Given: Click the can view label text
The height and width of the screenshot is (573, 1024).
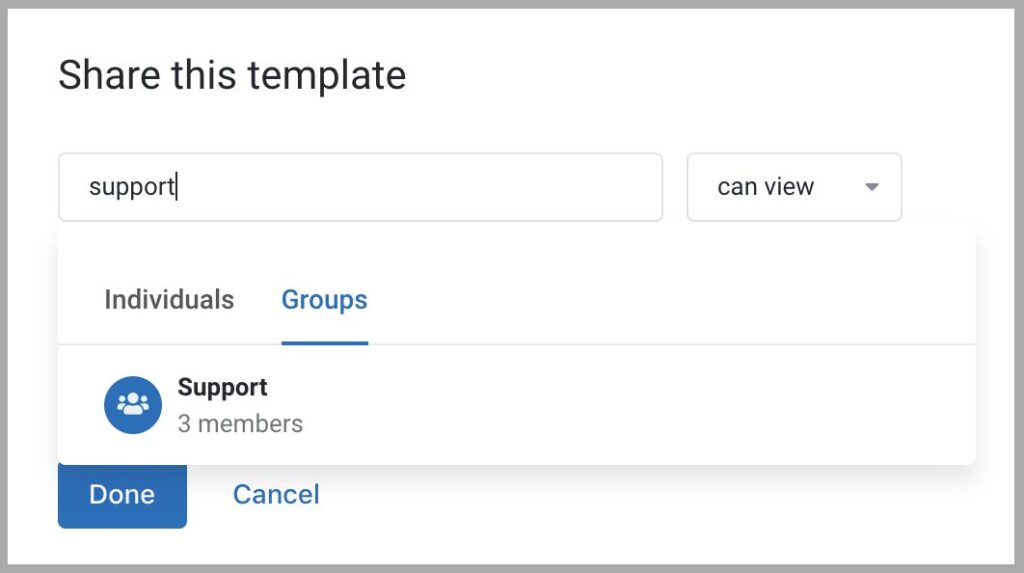Looking at the screenshot, I should (765, 187).
